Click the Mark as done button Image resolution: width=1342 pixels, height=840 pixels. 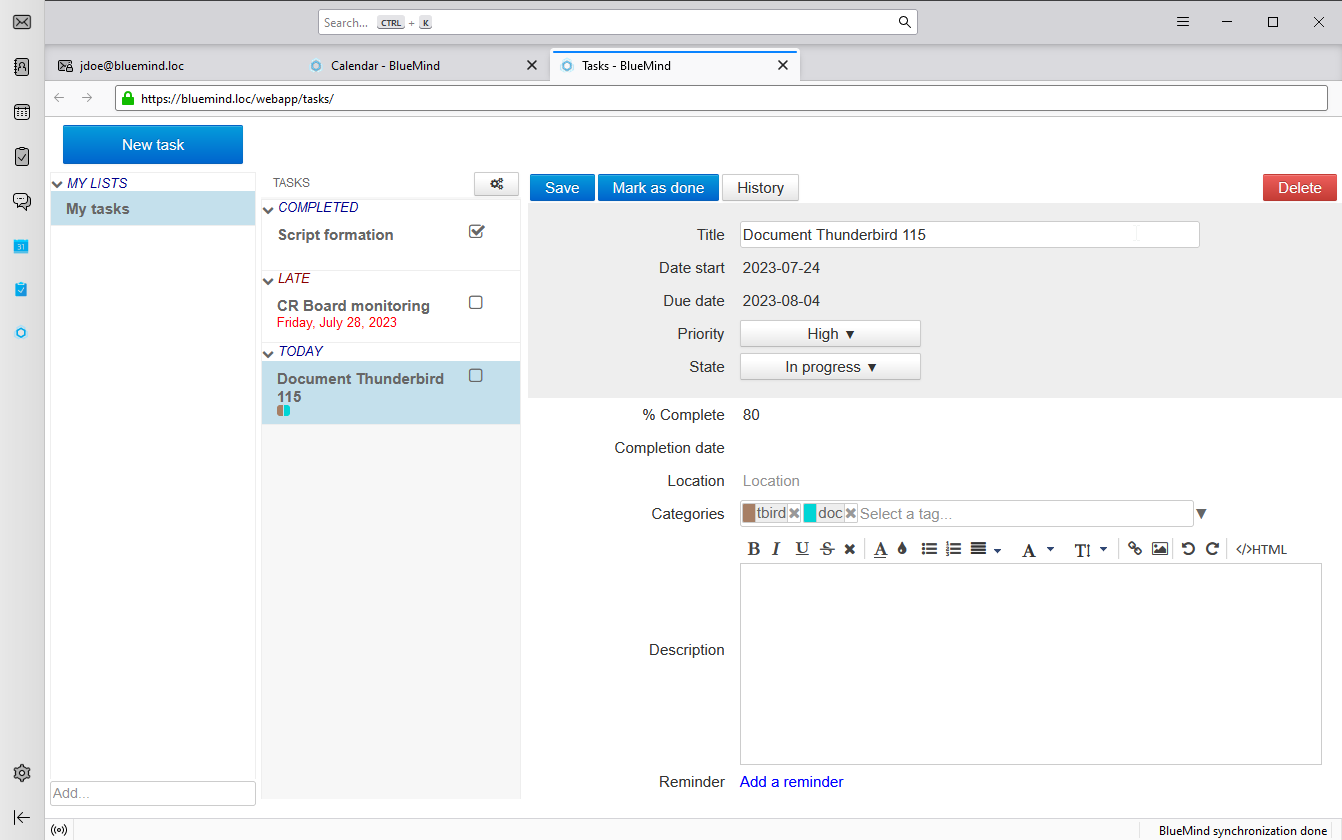[x=658, y=188]
